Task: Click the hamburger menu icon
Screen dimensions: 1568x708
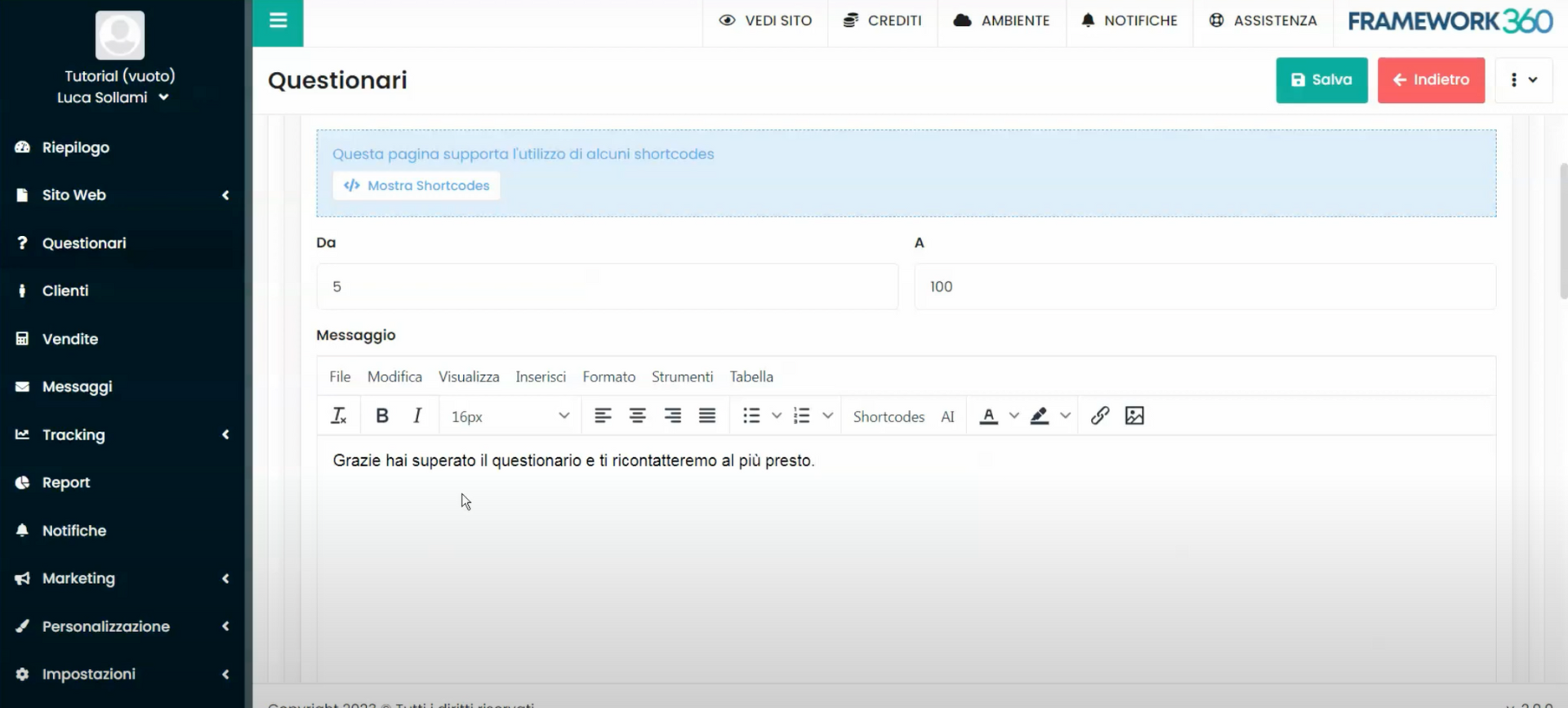Action: (278, 21)
